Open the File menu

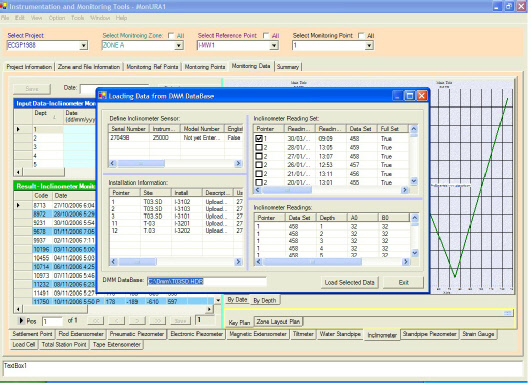click(5, 18)
